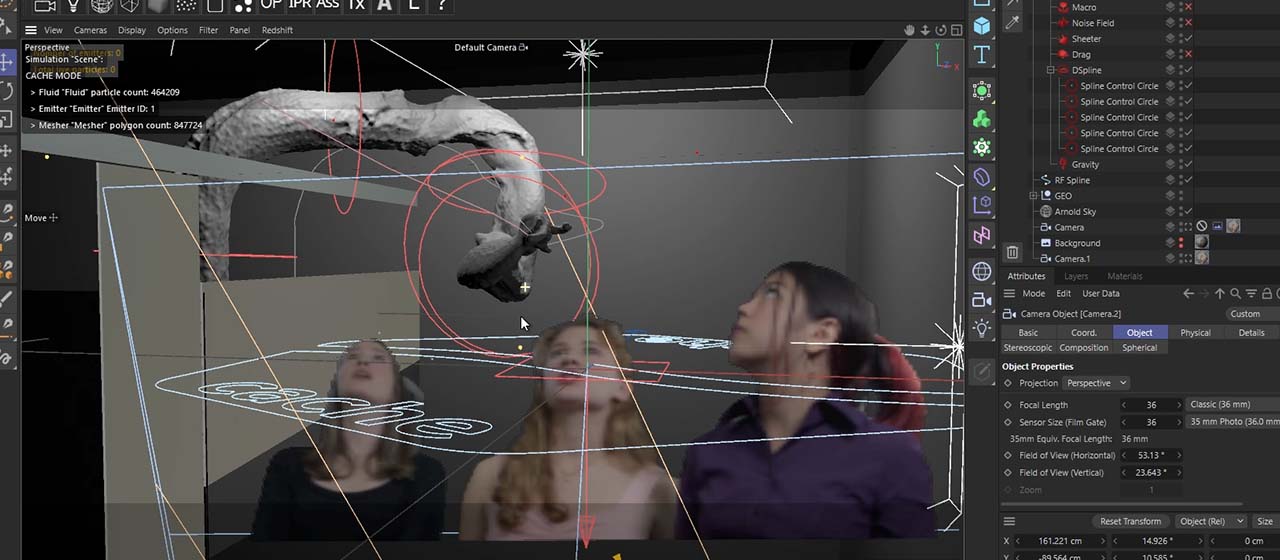
Task: Select the Scale tool in left toolbar
Action: pos(6,120)
